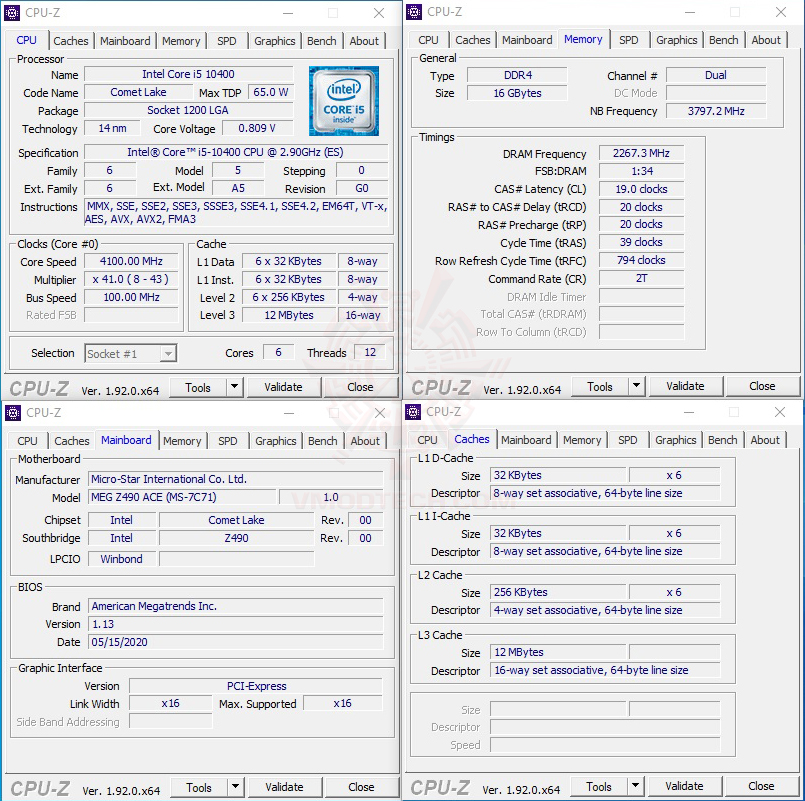Open Tools dropdown arrow in Mainboard tab window
805x801 pixels.
click(x=235, y=787)
